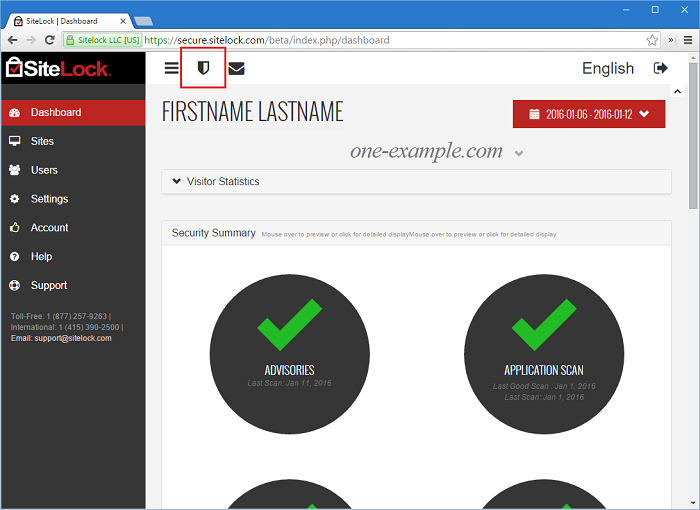Image resolution: width=700 pixels, height=510 pixels.
Task: Click the browser extensions overflow chevron
Action: tap(671, 40)
